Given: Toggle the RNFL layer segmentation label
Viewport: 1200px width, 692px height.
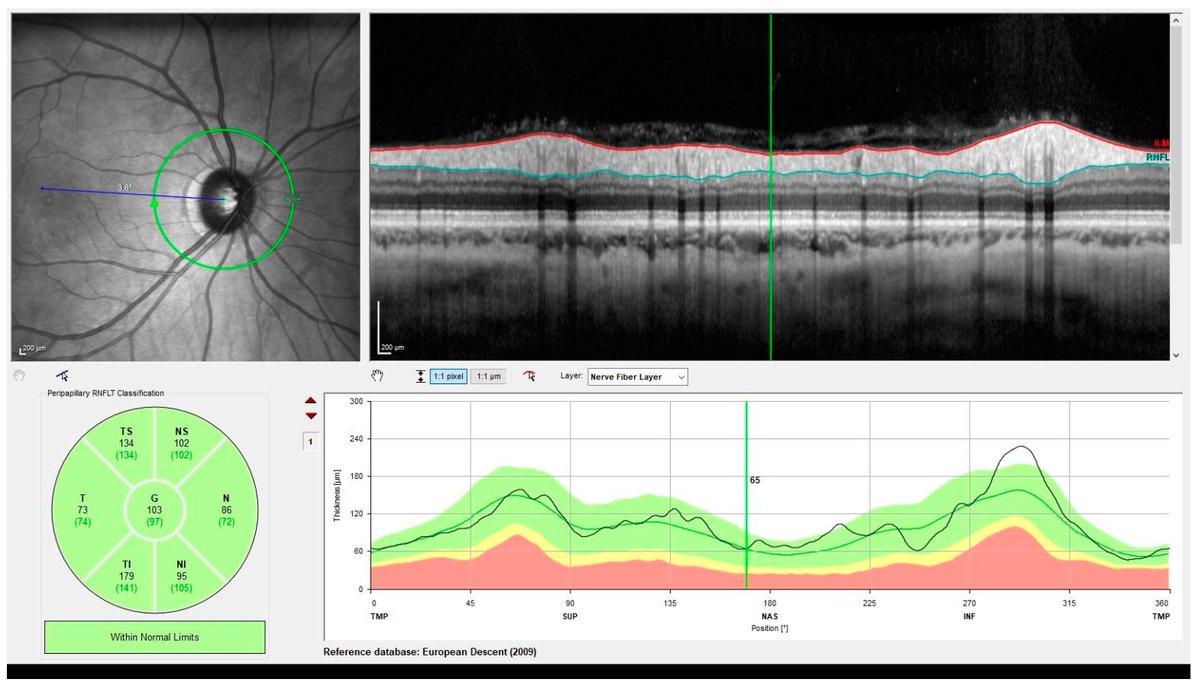Looking at the screenshot, I should (1156, 157).
